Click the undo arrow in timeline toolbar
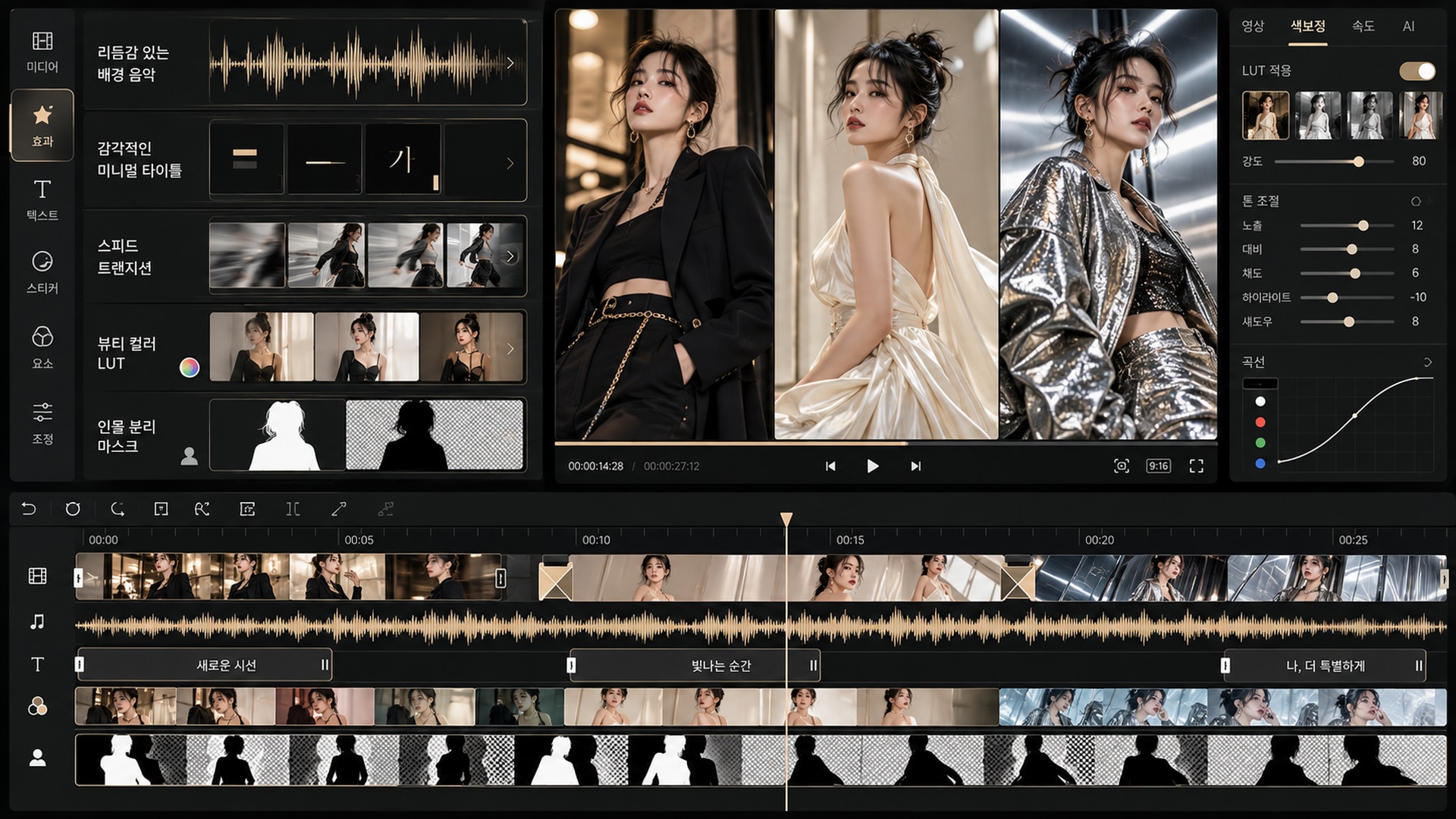Image resolution: width=1456 pixels, height=819 pixels. 29,509
